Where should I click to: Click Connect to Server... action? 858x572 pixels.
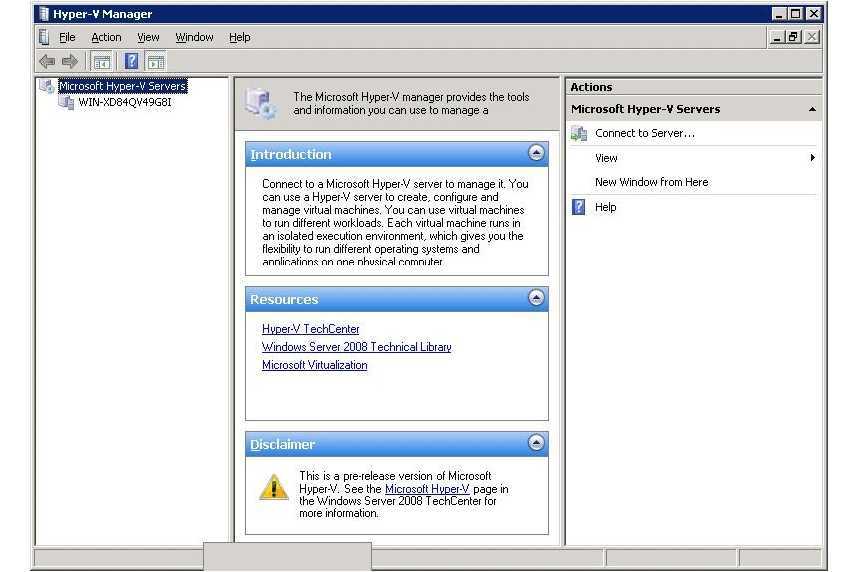(x=645, y=133)
